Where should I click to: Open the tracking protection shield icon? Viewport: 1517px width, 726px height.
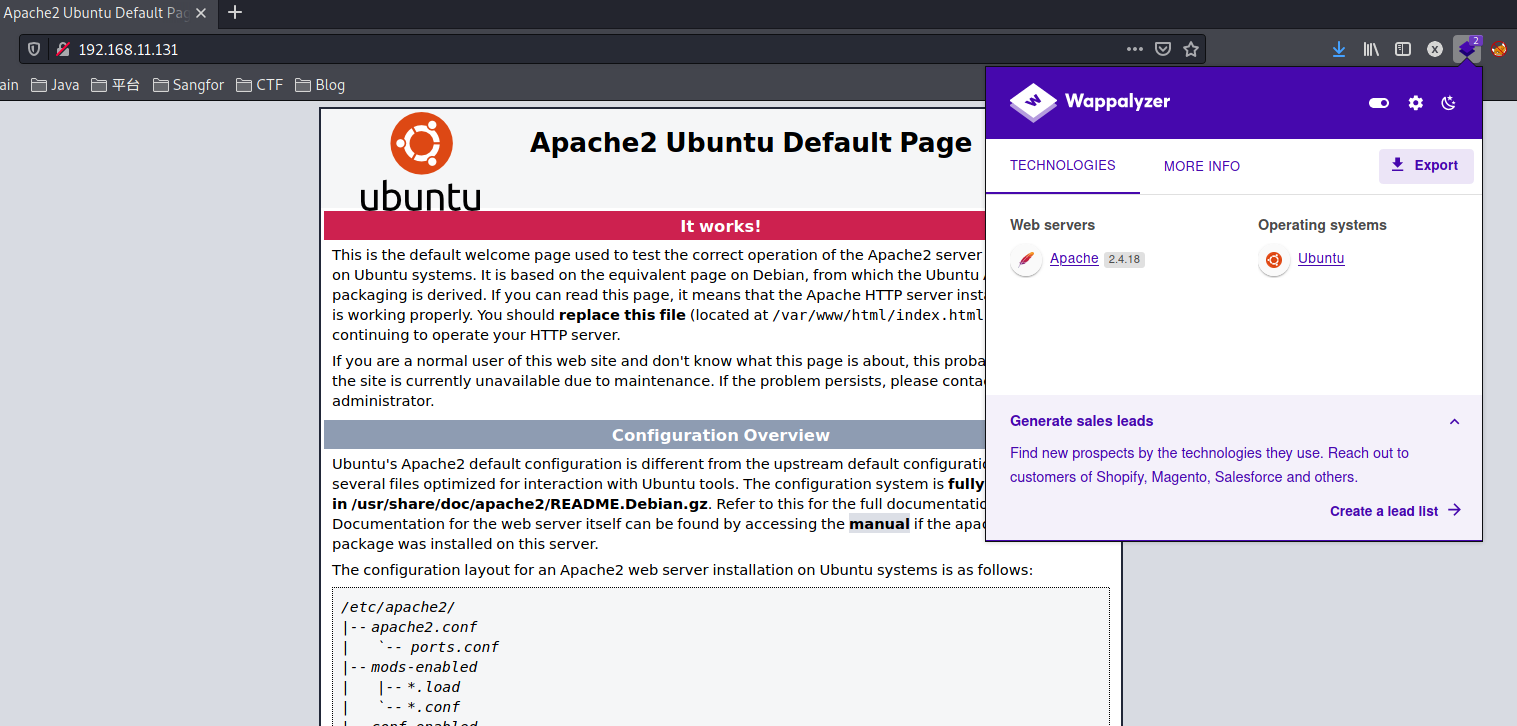point(34,49)
